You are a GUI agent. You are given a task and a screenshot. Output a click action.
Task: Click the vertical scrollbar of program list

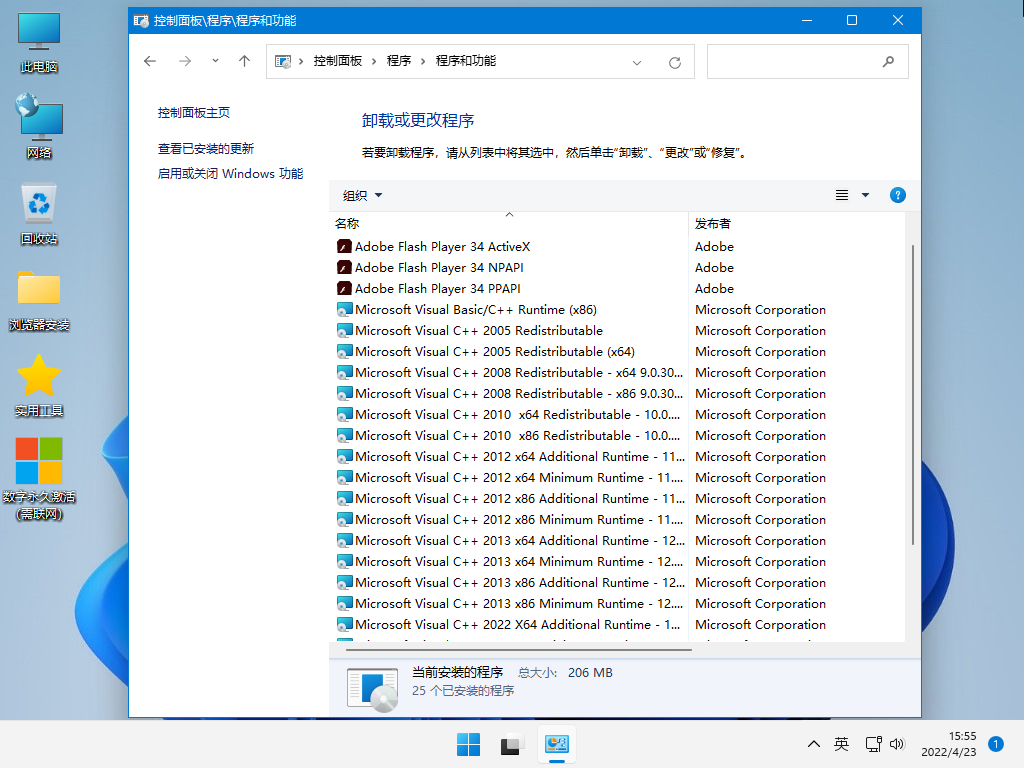tap(912, 395)
